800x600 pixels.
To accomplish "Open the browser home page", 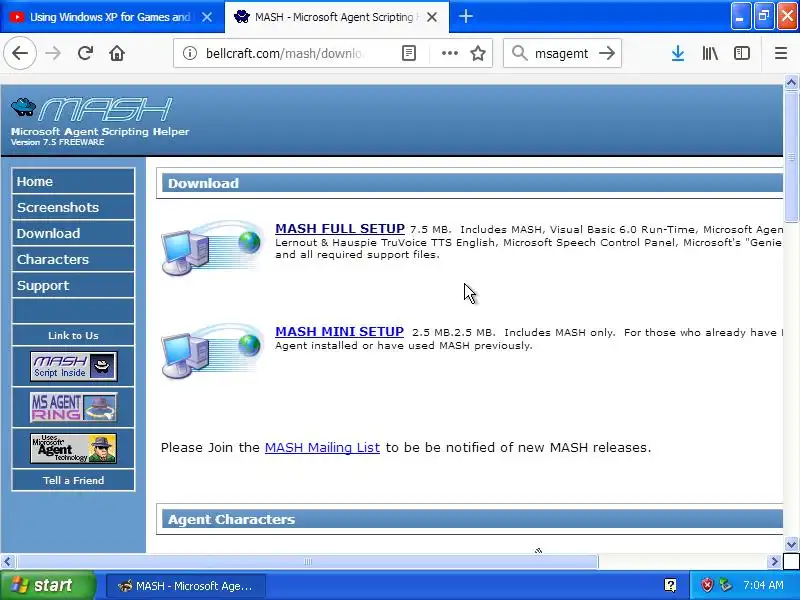I will point(117,53).
